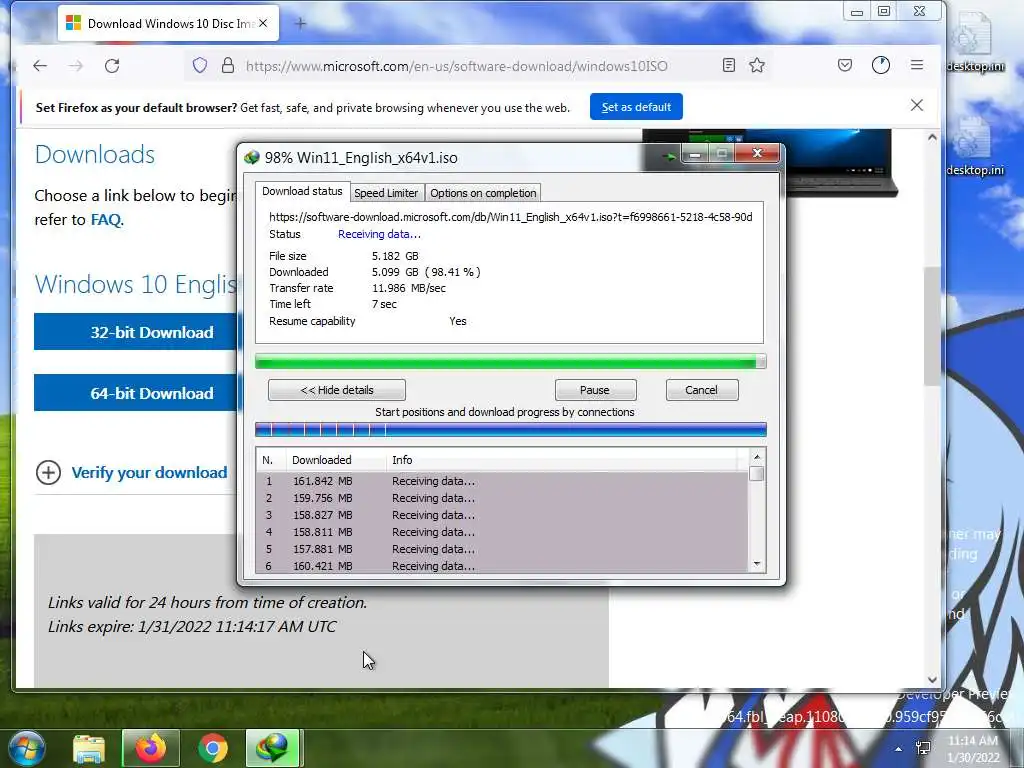The height and width of the screenshot is (768, 1024).
Task: Cancel the Win11 ISO download
Action: click(x=702, y=390)
